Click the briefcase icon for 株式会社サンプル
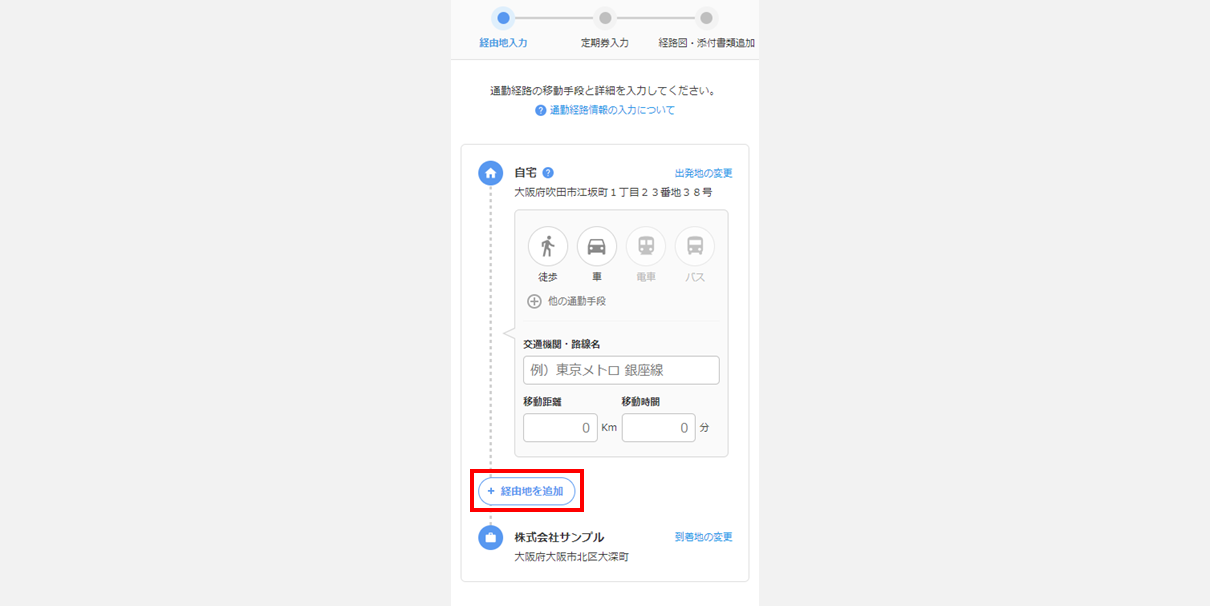 [490, 537]
